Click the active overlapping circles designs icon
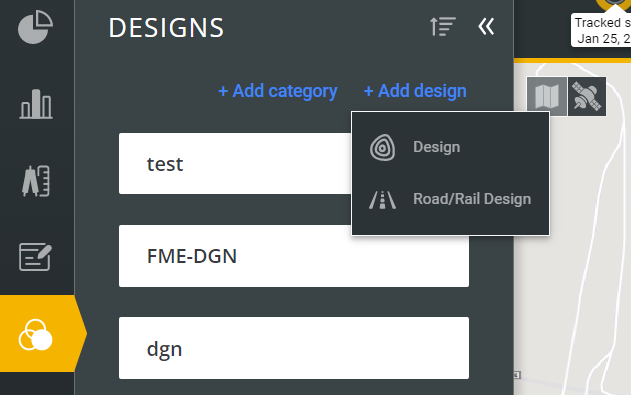The width and height of the screenshot is (631, 395). click(x=35, y=335)
